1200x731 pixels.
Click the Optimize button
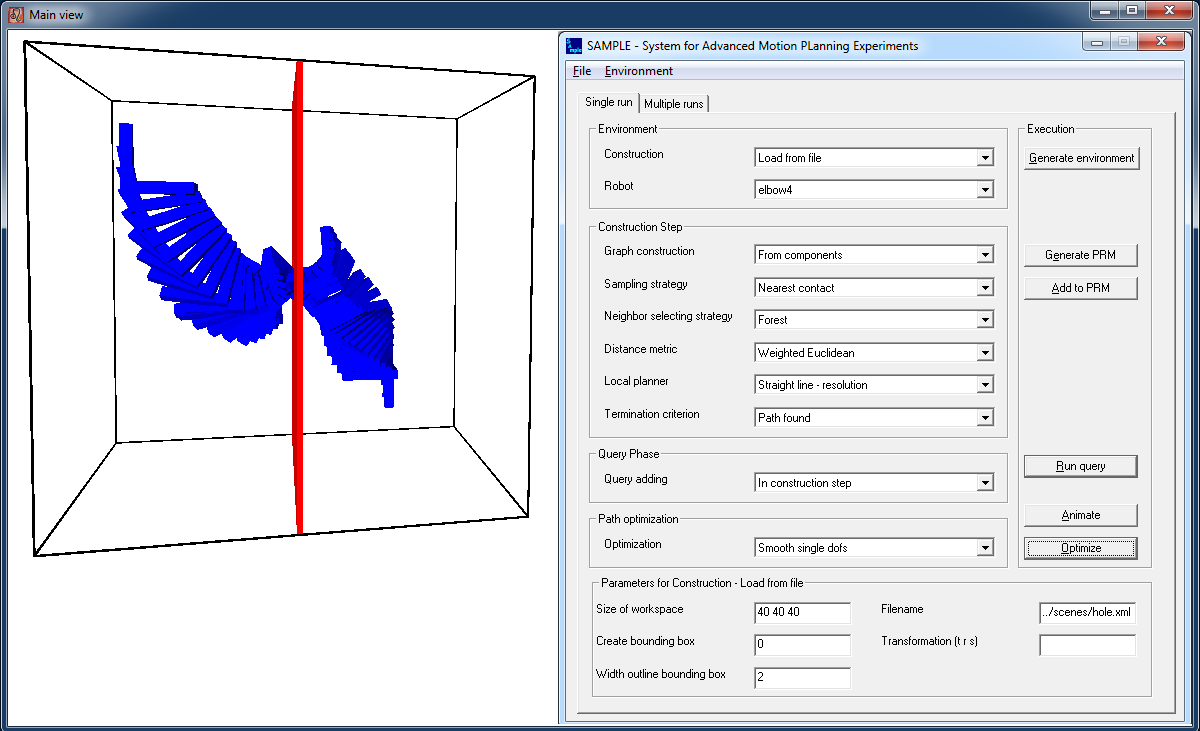tap(1081, 548)
